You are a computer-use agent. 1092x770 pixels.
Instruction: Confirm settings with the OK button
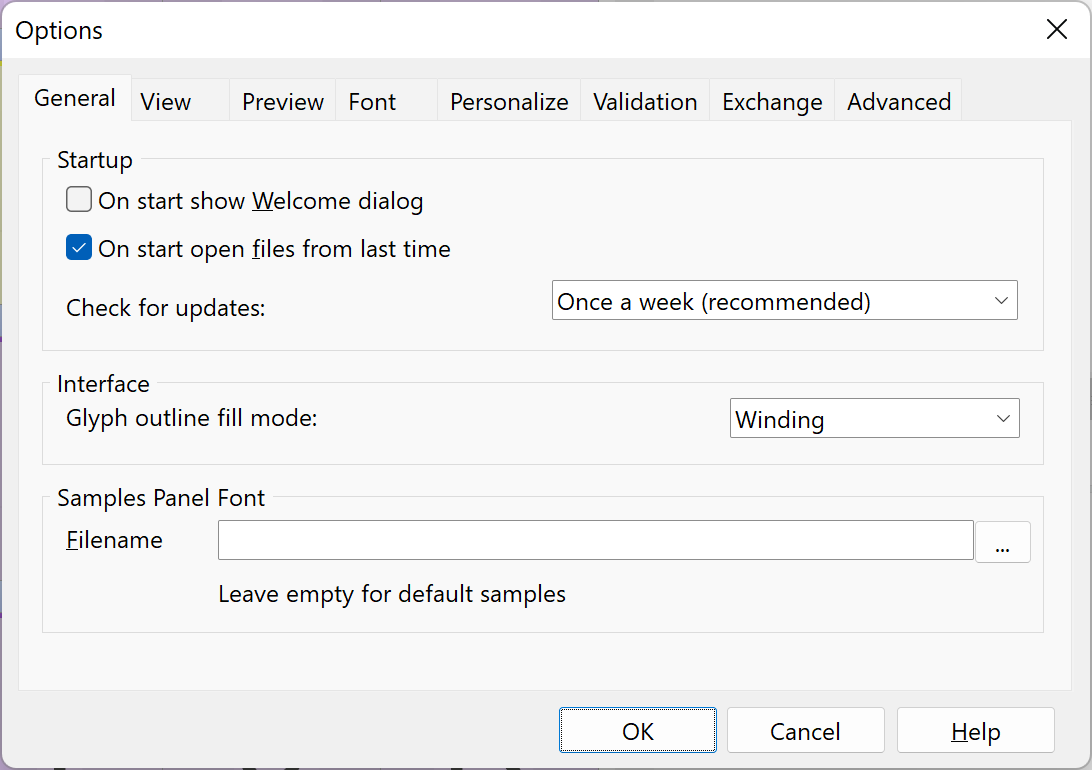(x=637, y=731)
